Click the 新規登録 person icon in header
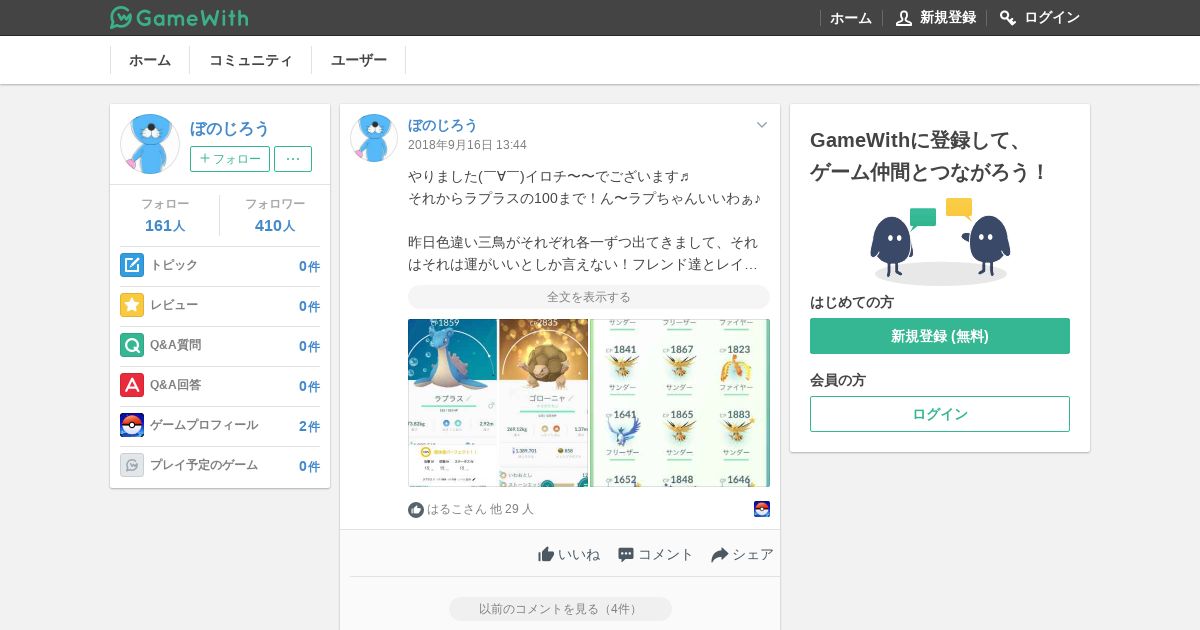Viewport: 1200px width, 630px height. pos(904,18)
